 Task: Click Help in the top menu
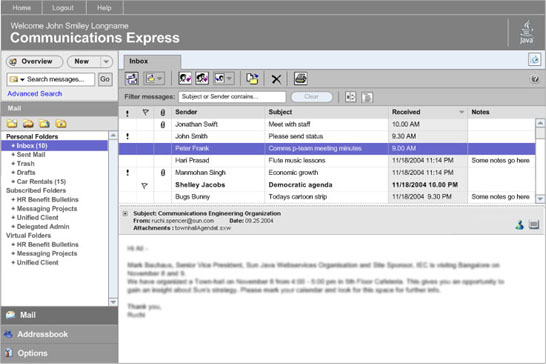coord(104,8)
